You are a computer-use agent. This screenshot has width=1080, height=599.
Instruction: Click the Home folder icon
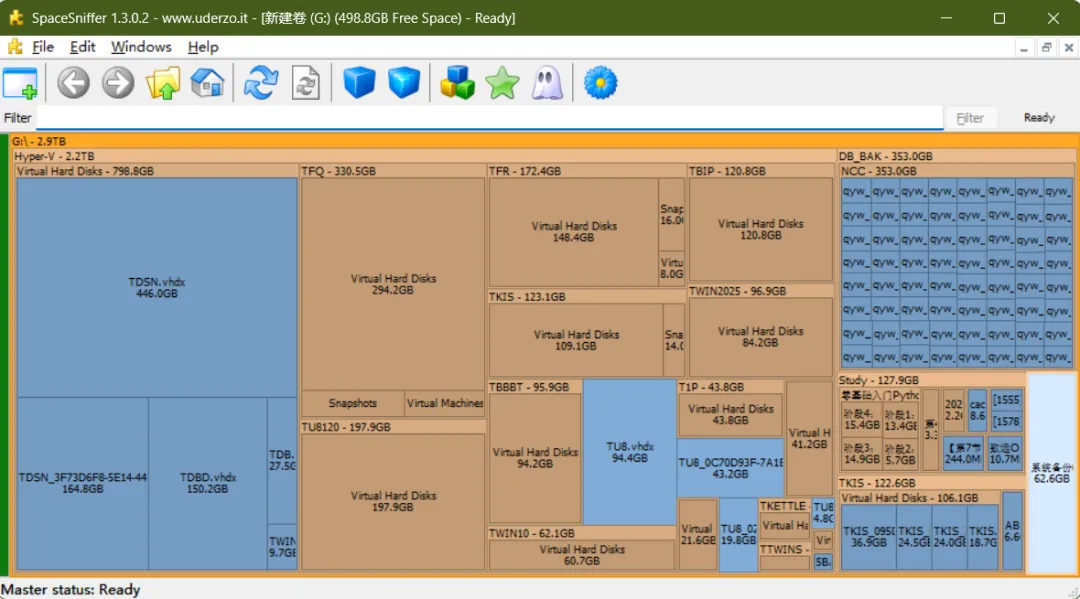pyautogui.click(x=207, y=83)
